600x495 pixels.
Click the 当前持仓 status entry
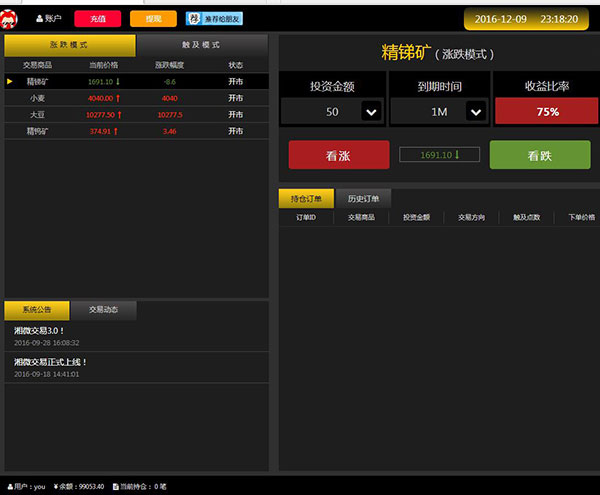140,487
